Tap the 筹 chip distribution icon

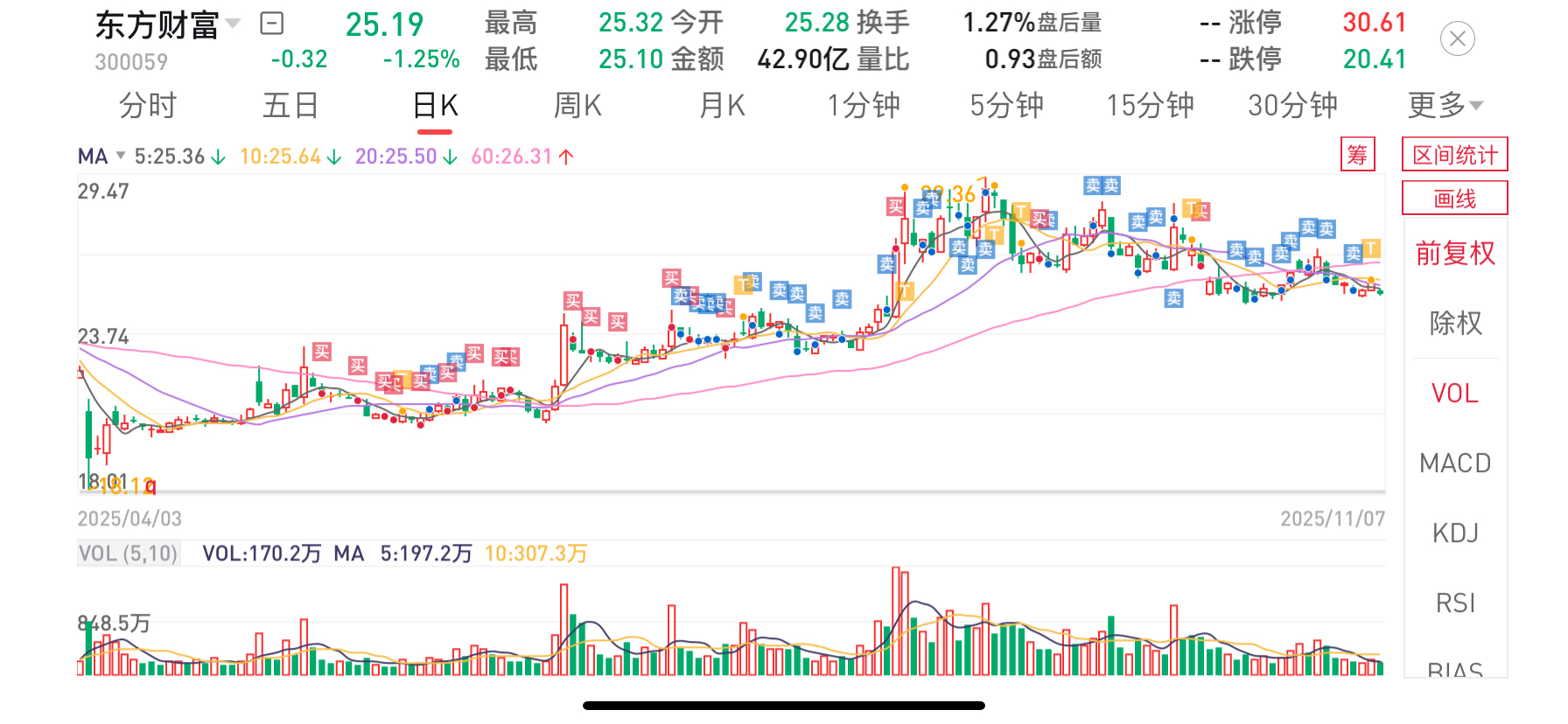1358,155
